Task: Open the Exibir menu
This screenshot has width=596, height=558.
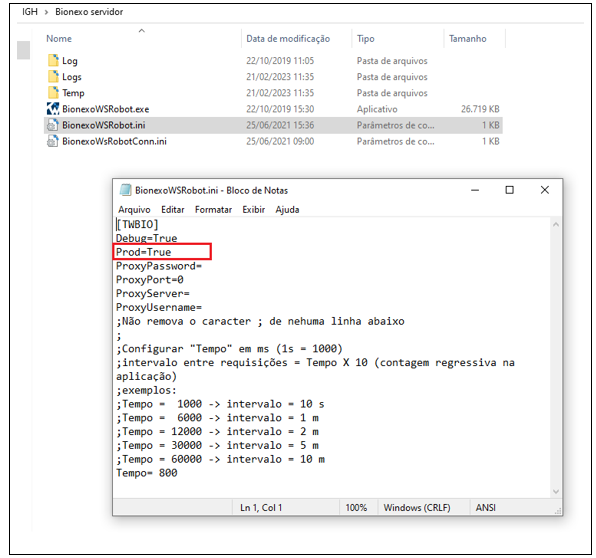Action: tap(254, 209)
